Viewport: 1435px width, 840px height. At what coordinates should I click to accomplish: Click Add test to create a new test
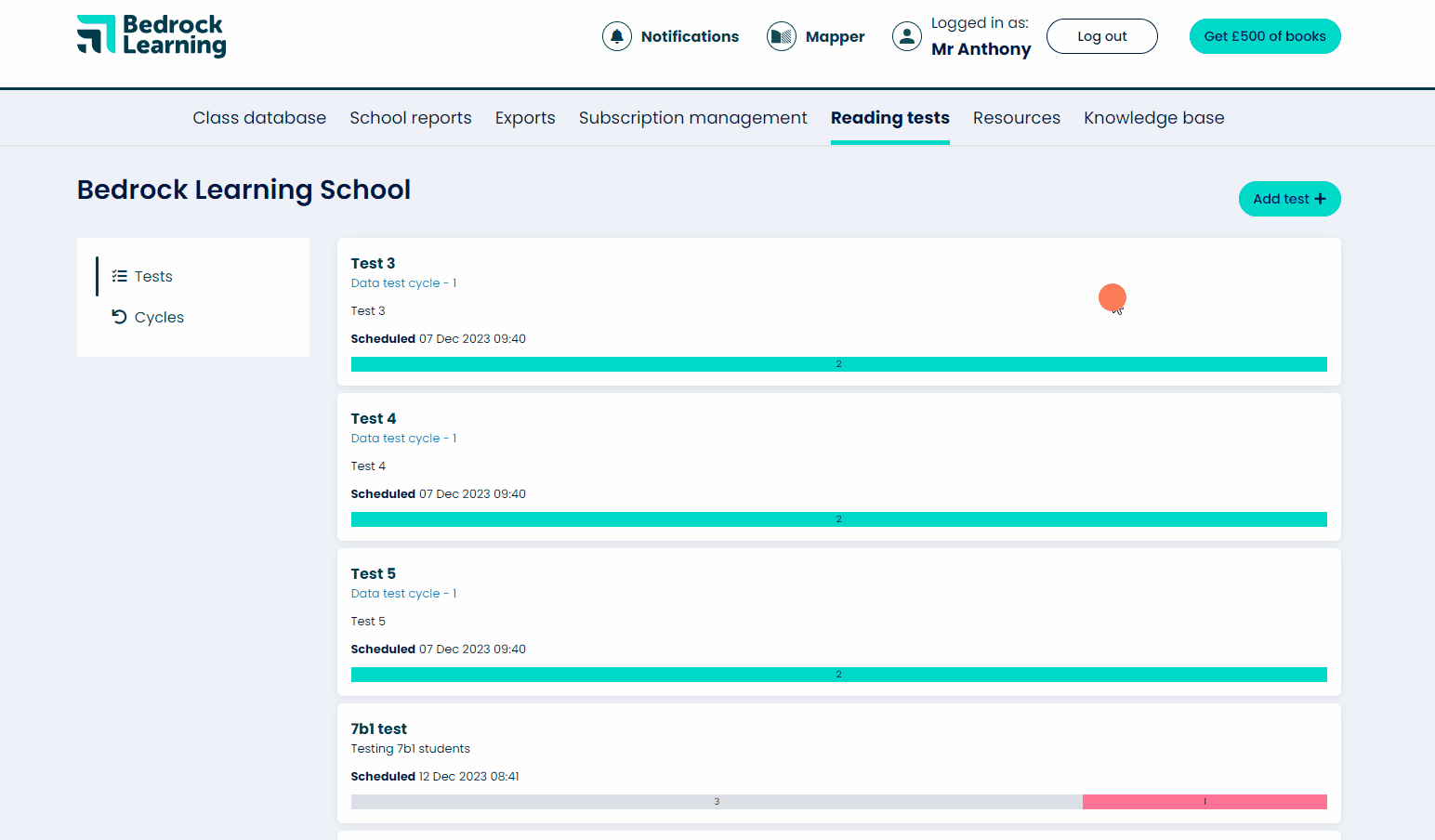[x=1289, y=198]
